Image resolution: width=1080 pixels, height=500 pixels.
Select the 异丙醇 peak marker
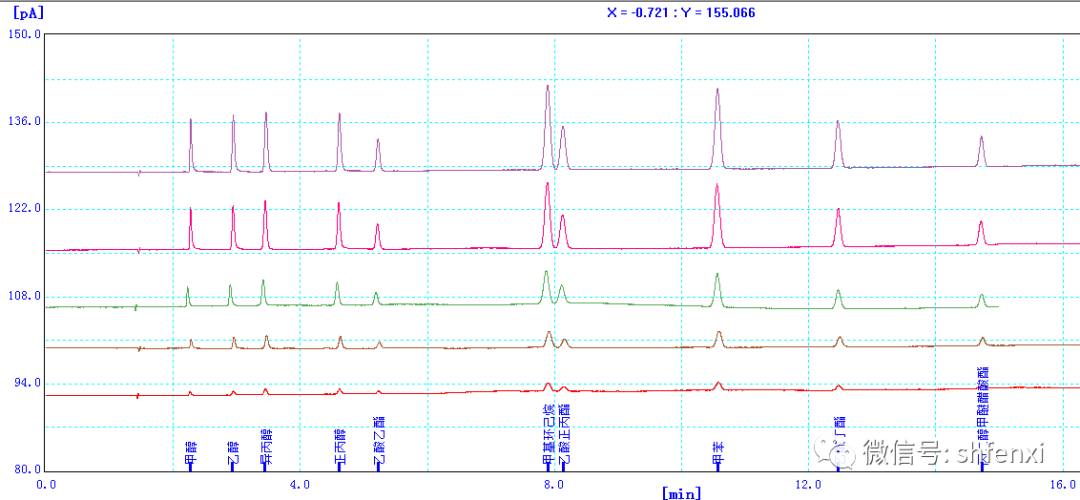[266, 448]
